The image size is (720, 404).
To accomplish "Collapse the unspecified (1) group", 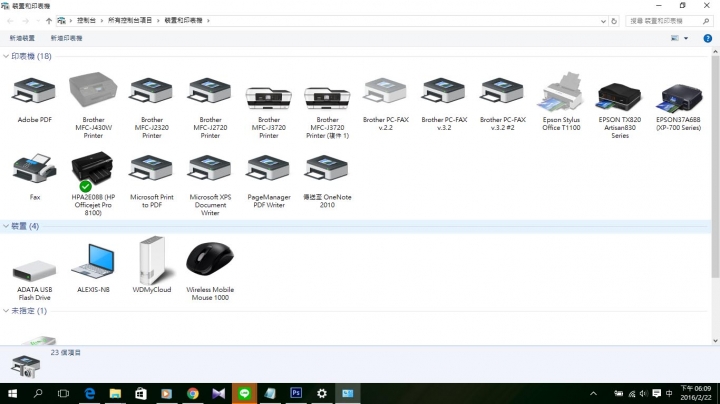I will point(6,311).
